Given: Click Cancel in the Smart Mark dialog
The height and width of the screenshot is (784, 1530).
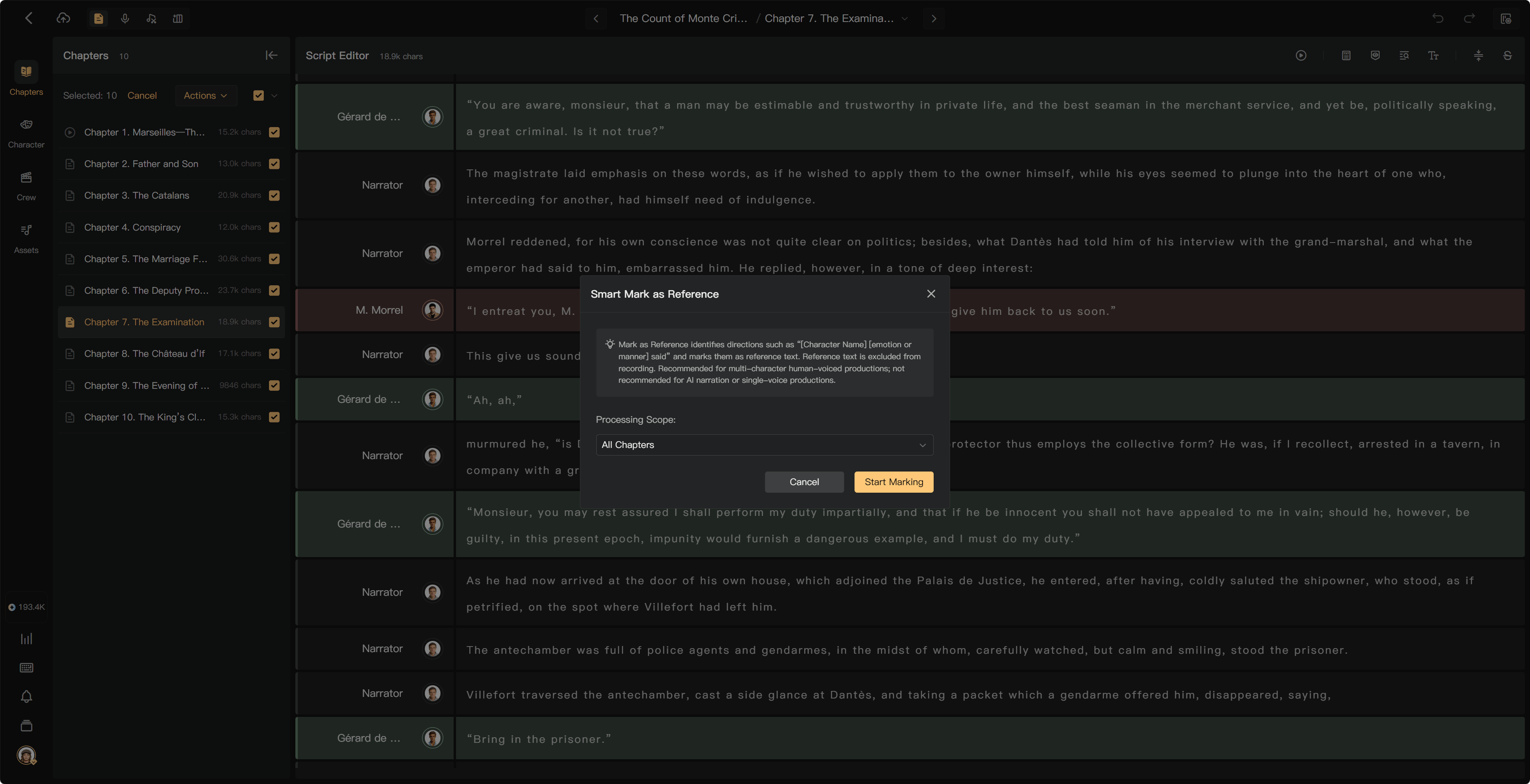Looking at the screenshot, I should click(x=804, y=482).
